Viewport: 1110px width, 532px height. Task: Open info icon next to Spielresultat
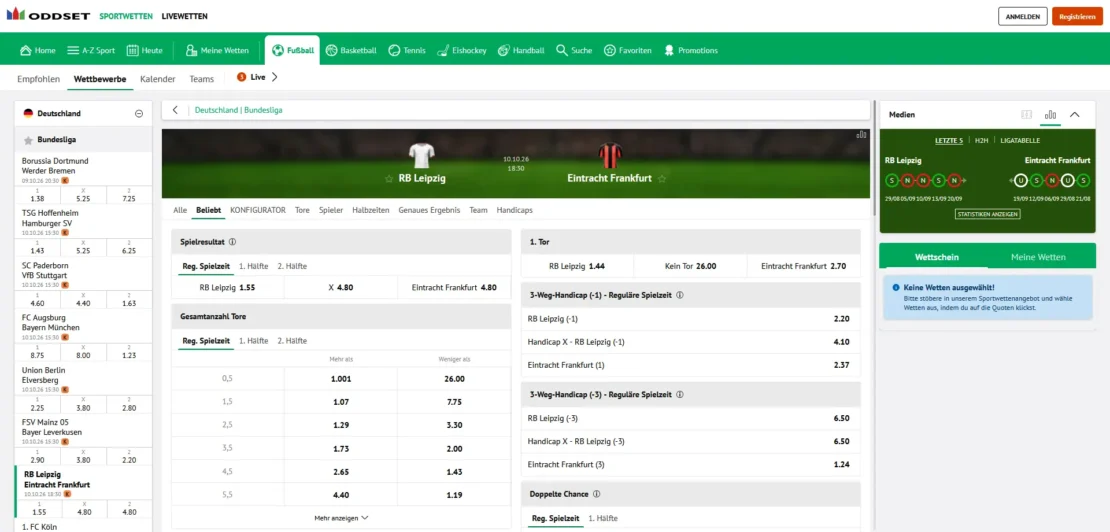click(x=232, y=241)
